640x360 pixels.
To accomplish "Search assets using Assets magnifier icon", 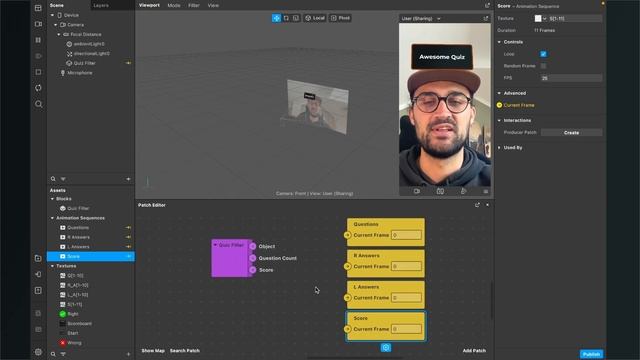I will tap(53, 354).
